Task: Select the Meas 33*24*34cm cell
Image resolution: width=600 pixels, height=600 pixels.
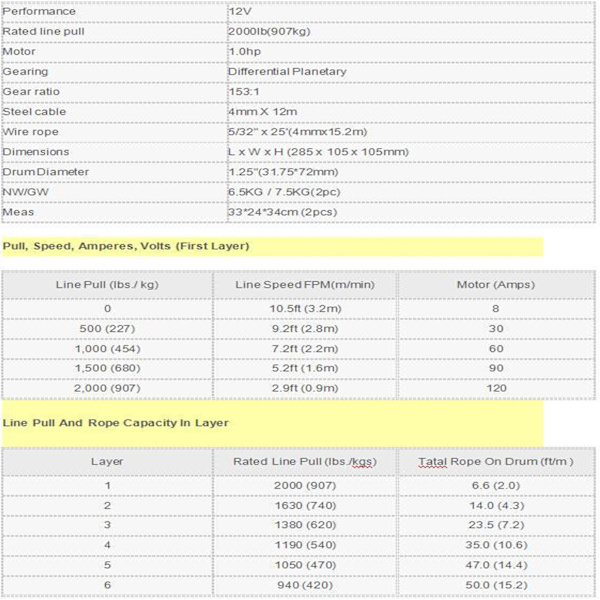Action: coord(411,212)
